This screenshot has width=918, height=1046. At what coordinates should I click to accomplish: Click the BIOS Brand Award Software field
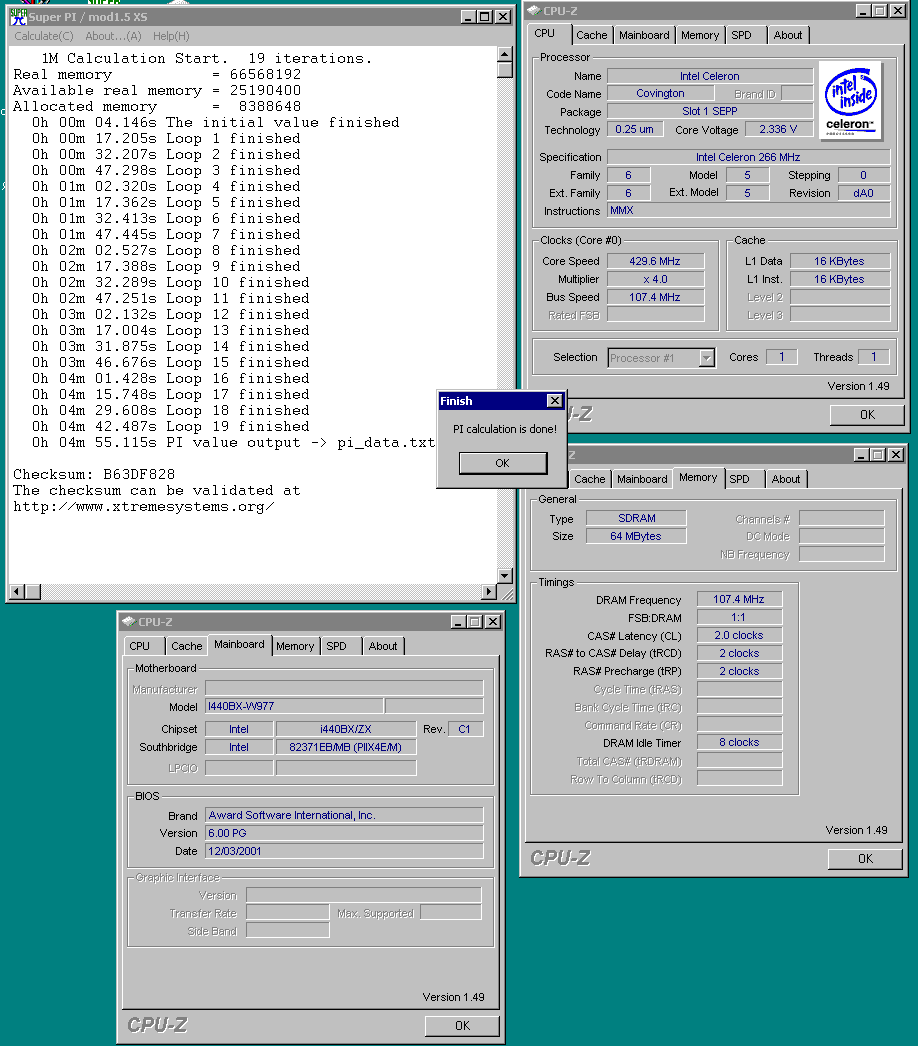point(344,815)
